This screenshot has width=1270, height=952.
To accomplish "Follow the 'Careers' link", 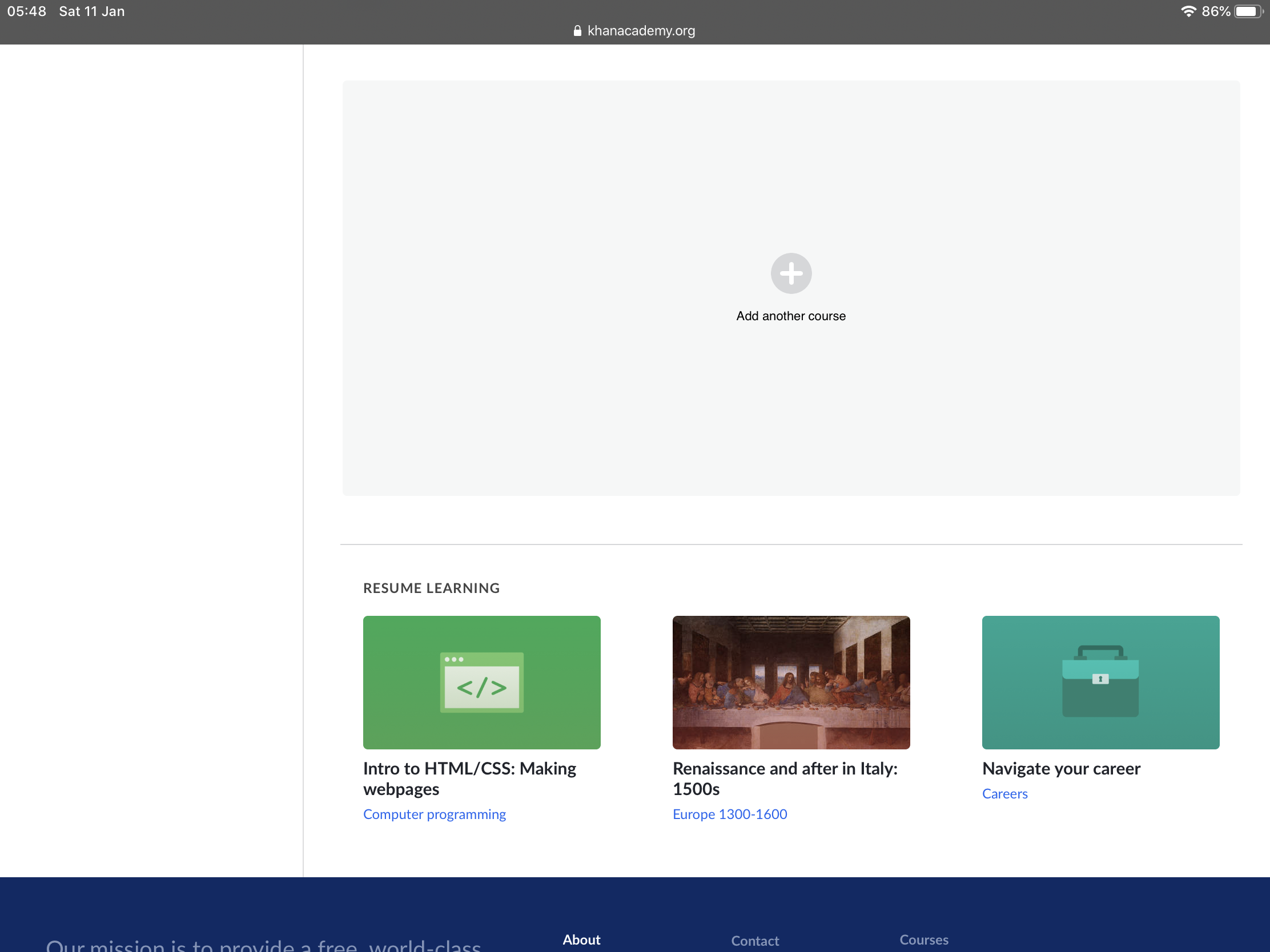I will 1004,794.
